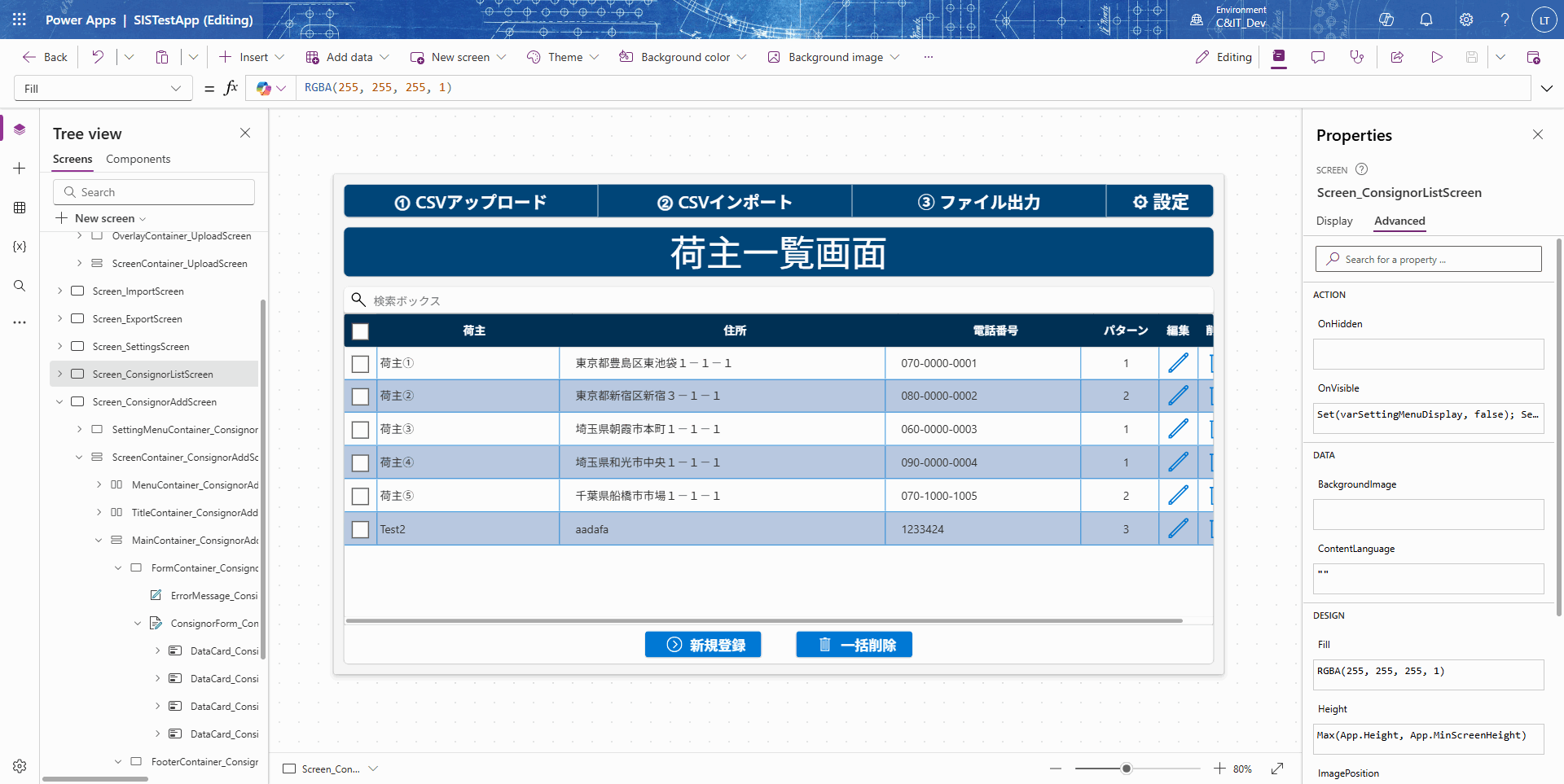Open the Variables icon in left rail
The height and width of the screenshot is (784, 1564).
point(20,247)
